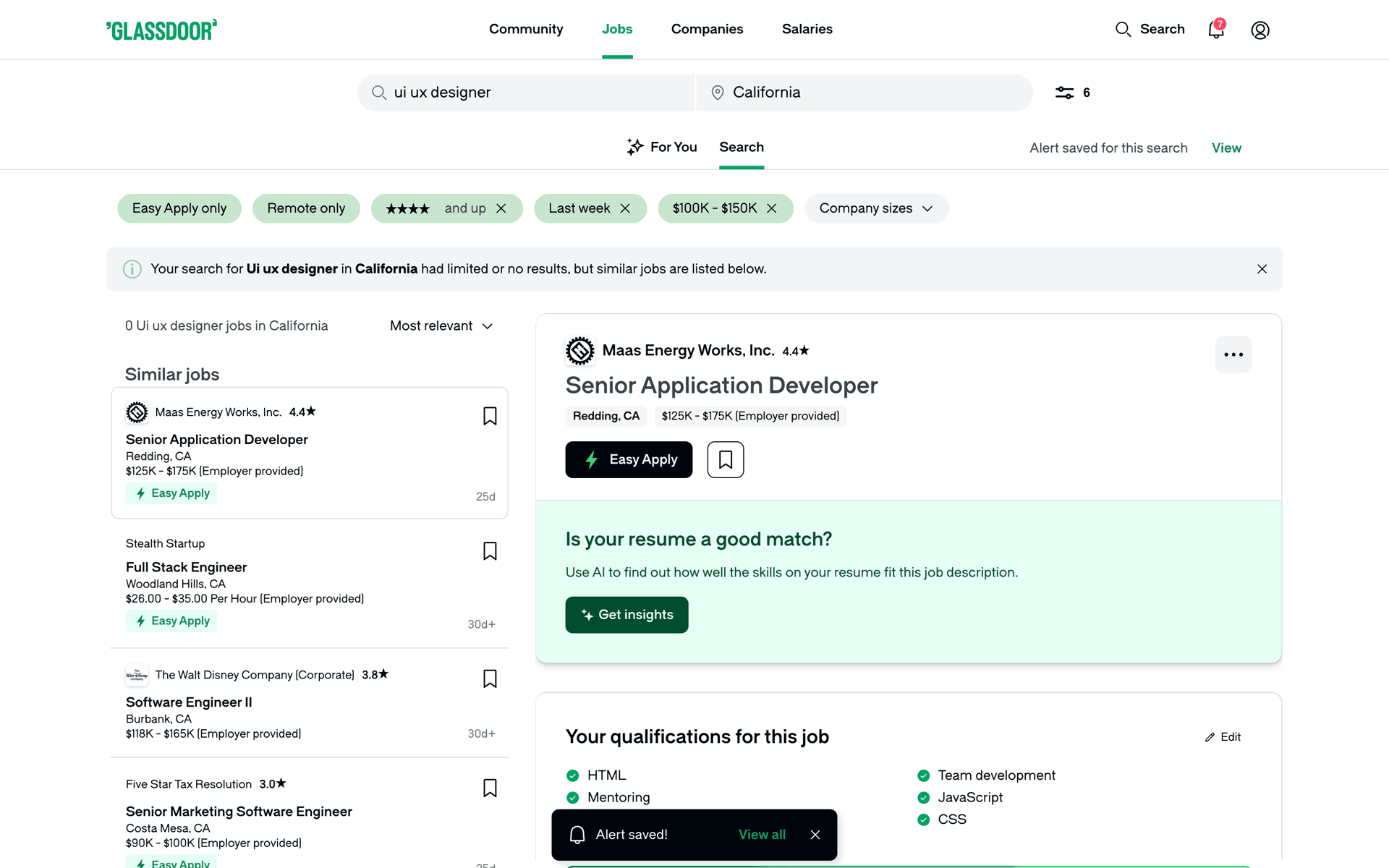
Task: Go to the Salaries tab
Action: 807,29
